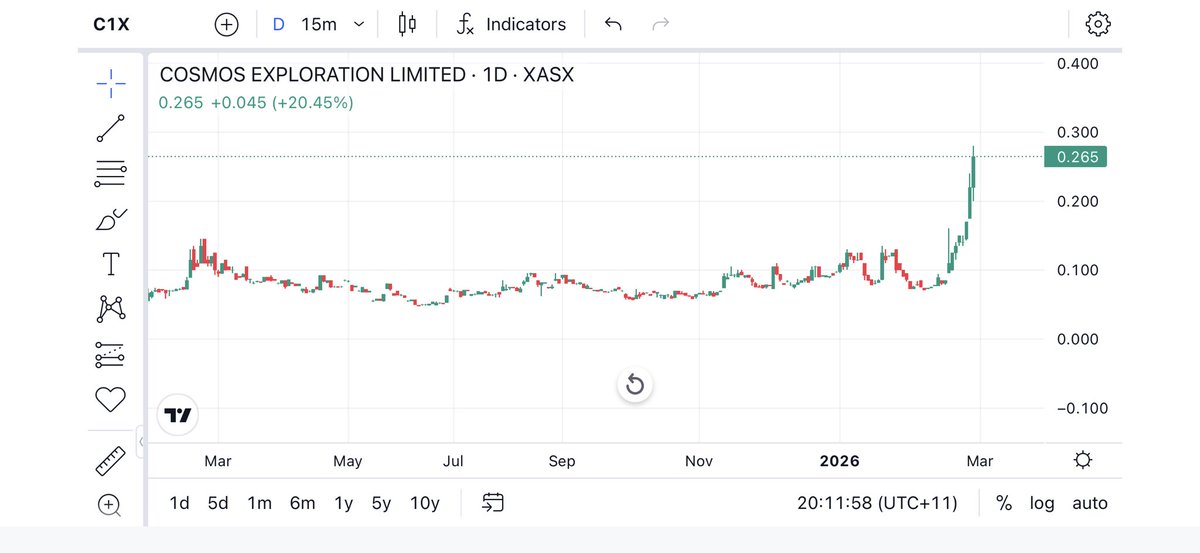This screenshot has width=1200, height=553.
Task: Click the Jul label on time axis
Action: point(453,461)
